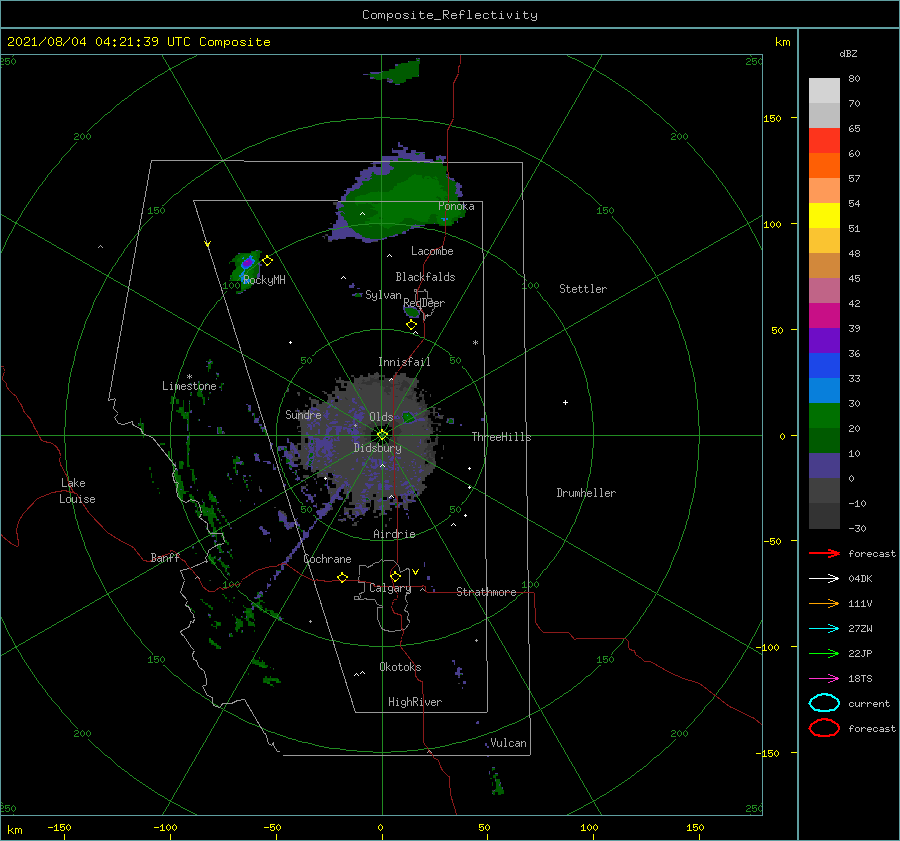The image size is (900, 841).
Task: Click the RockyMH label
Action: pyautogui.click(x=264, y=280)
